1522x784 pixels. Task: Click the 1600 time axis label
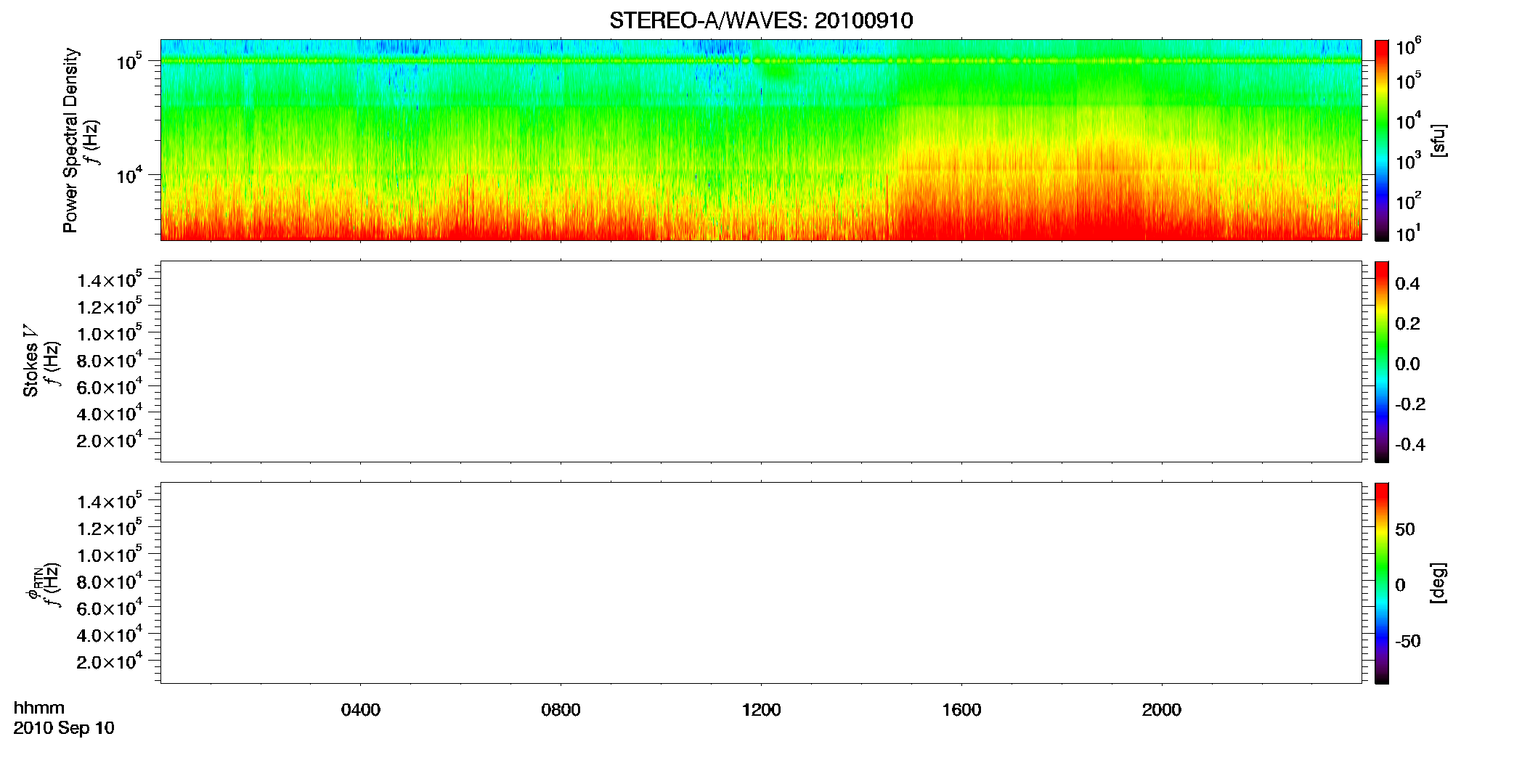(961, 710)
